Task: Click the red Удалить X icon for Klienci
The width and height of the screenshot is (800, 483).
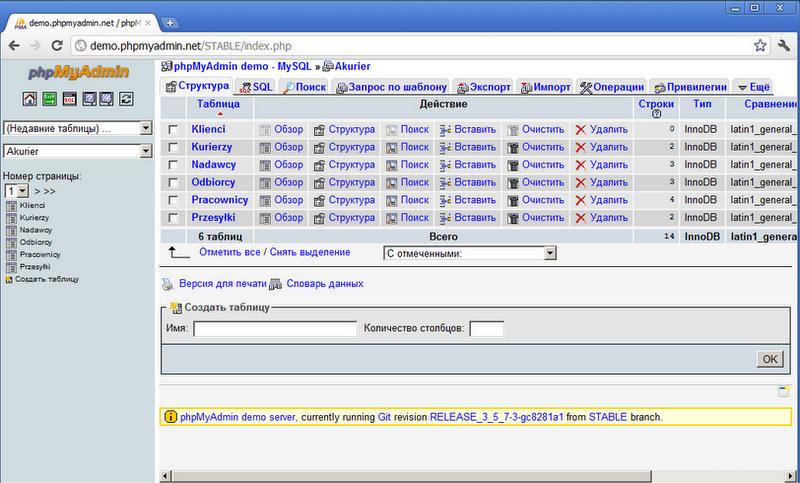Action: pos(581,130)
